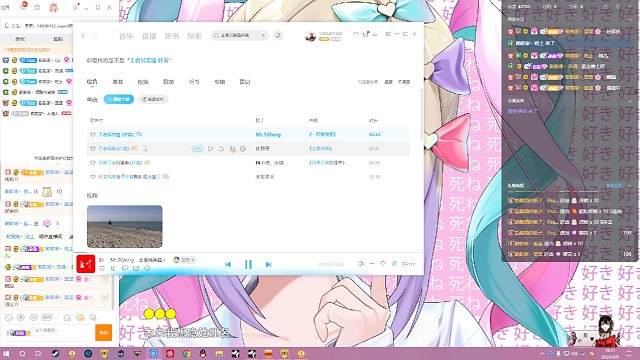This screenshot has height=360, width=640.
Task: Open the beach video thumbnail
Action: pyautogui.click(x=124, y=227)
